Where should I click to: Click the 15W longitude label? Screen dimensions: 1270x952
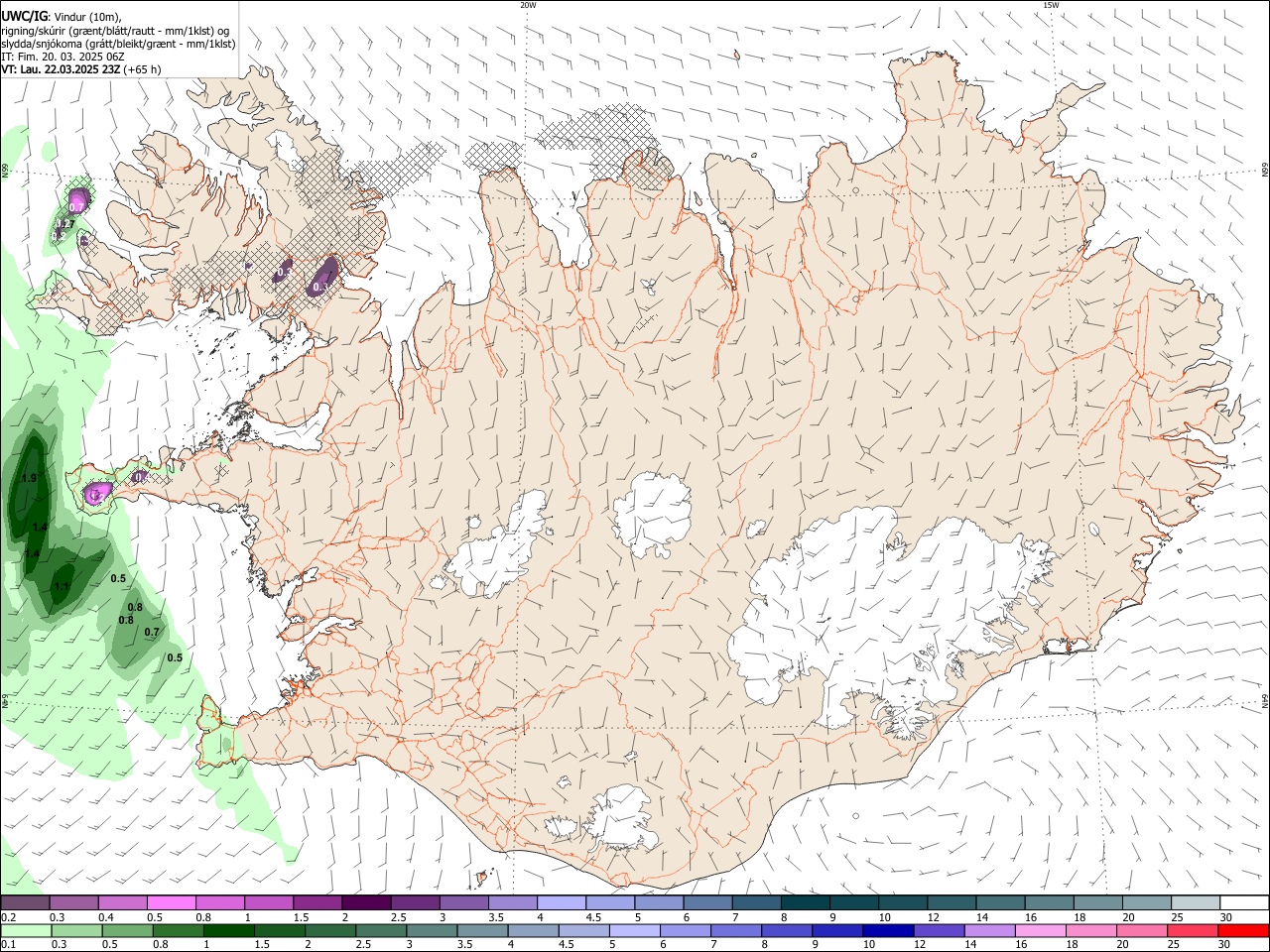1051,5
